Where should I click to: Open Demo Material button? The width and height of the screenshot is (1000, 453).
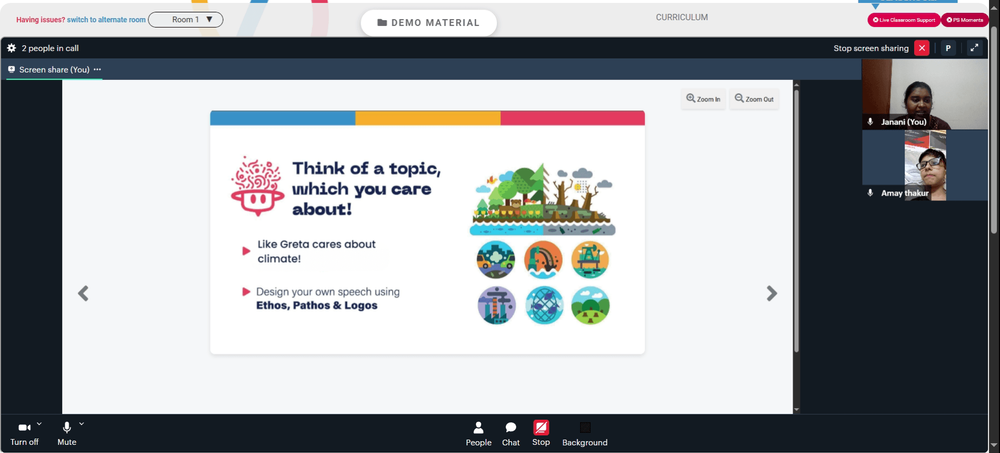pyautogui.click(x=429, y=23)
